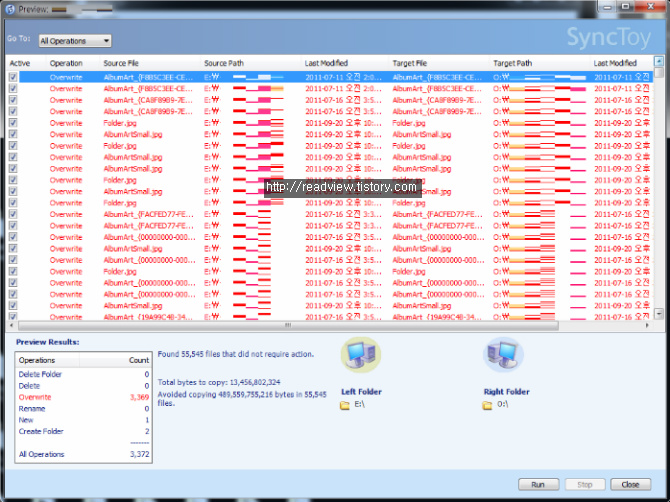Select Overwrite in the Preview Results list
The height and width of the screenshot is (502, 670).
(35, 396)
